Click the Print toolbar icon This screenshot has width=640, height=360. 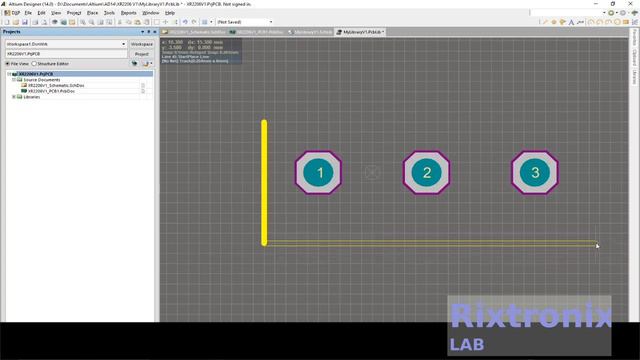coord(35,22)
